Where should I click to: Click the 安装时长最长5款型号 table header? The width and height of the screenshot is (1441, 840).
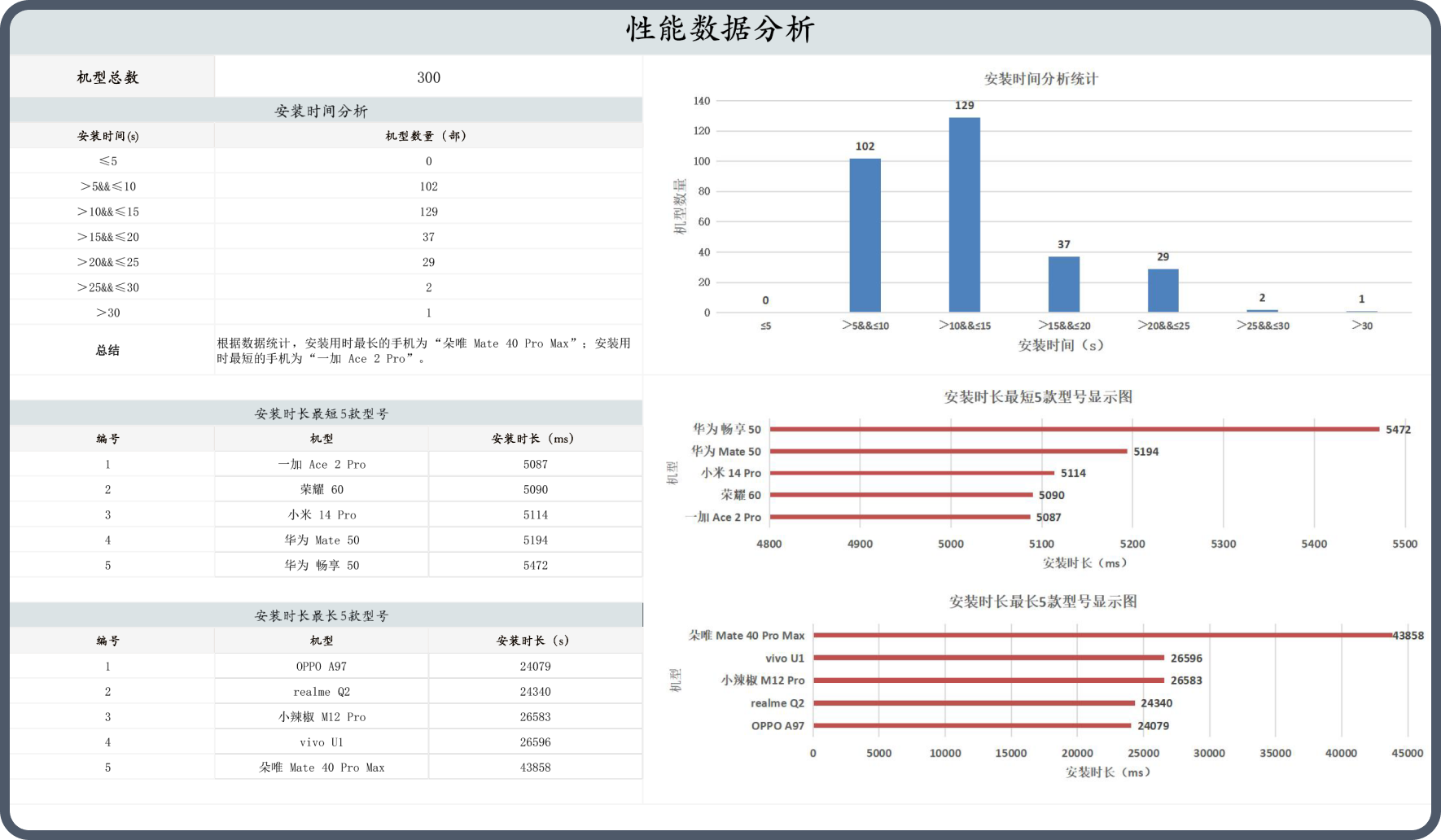322,616
